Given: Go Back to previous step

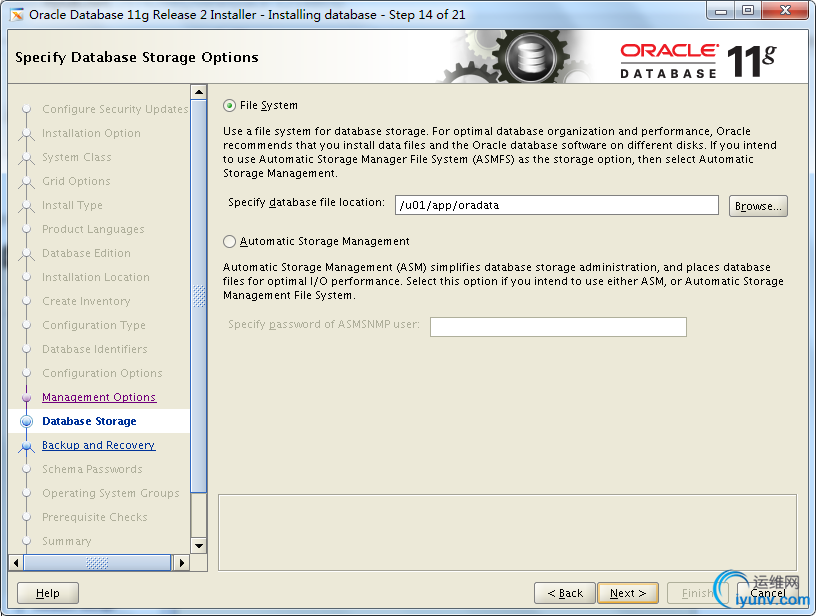Looking at the screenshot, I should point(565,593).
